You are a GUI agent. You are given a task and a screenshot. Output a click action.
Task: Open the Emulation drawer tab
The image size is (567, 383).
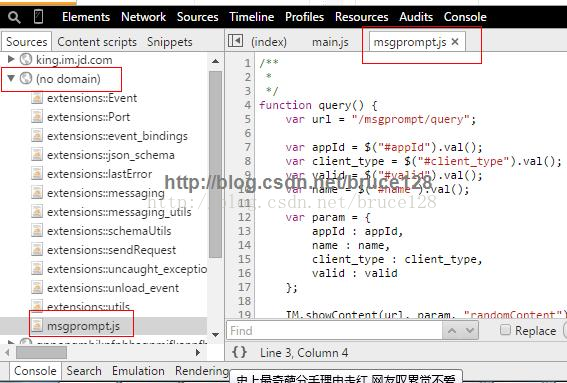pos(138,371)
